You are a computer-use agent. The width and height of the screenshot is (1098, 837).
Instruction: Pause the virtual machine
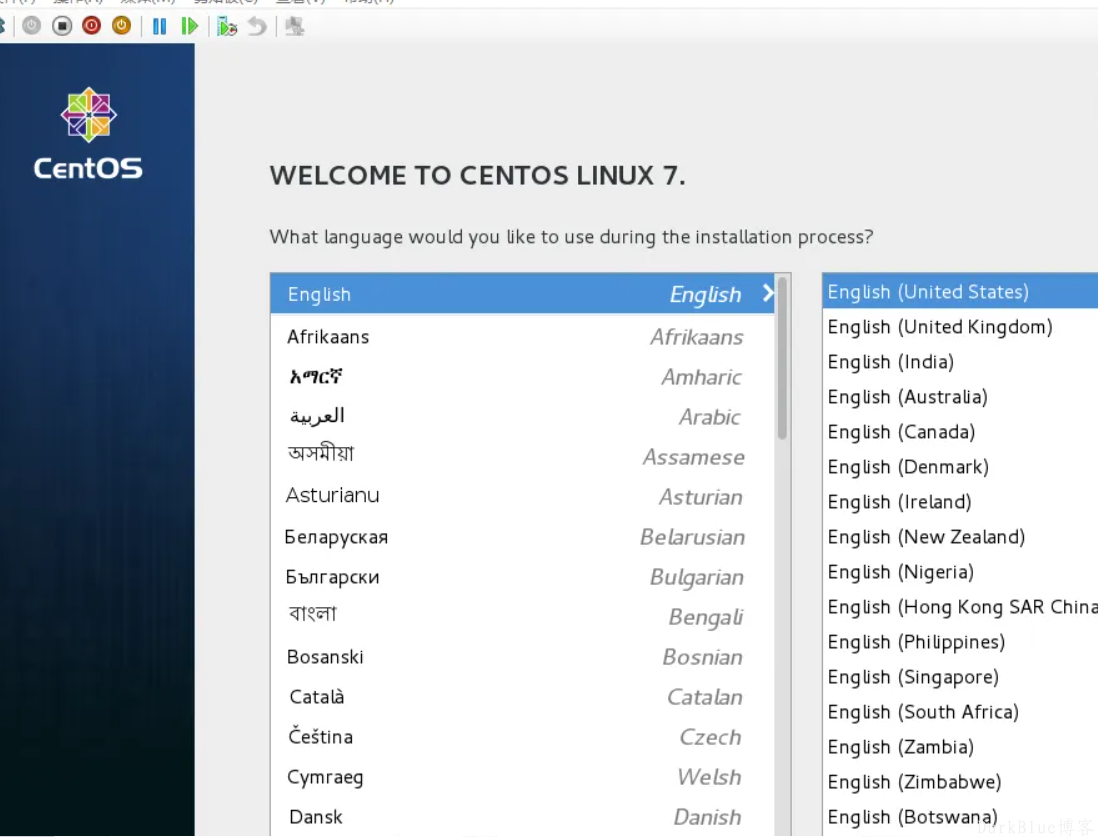[159, 26]
